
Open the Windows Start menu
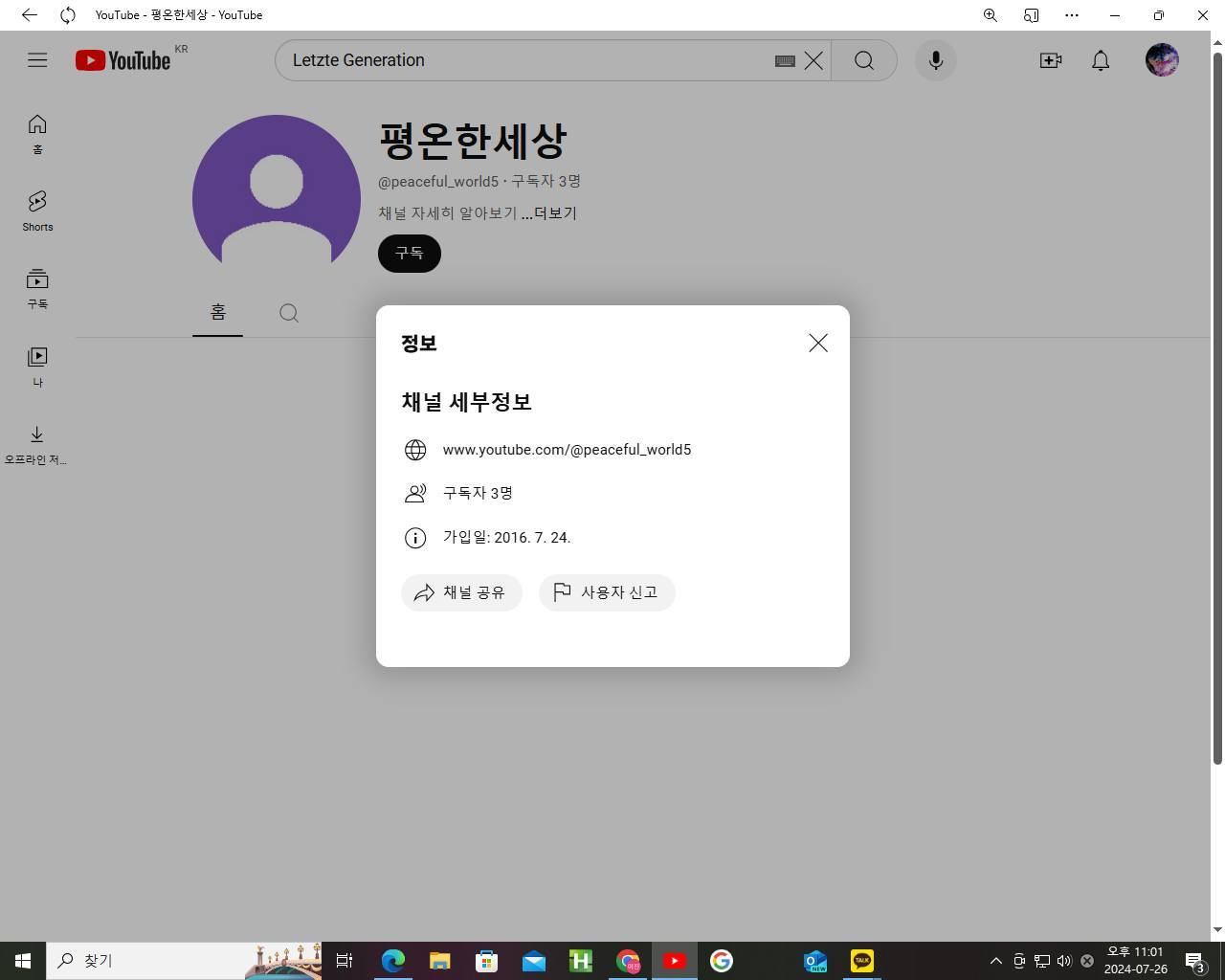point(23,961)
